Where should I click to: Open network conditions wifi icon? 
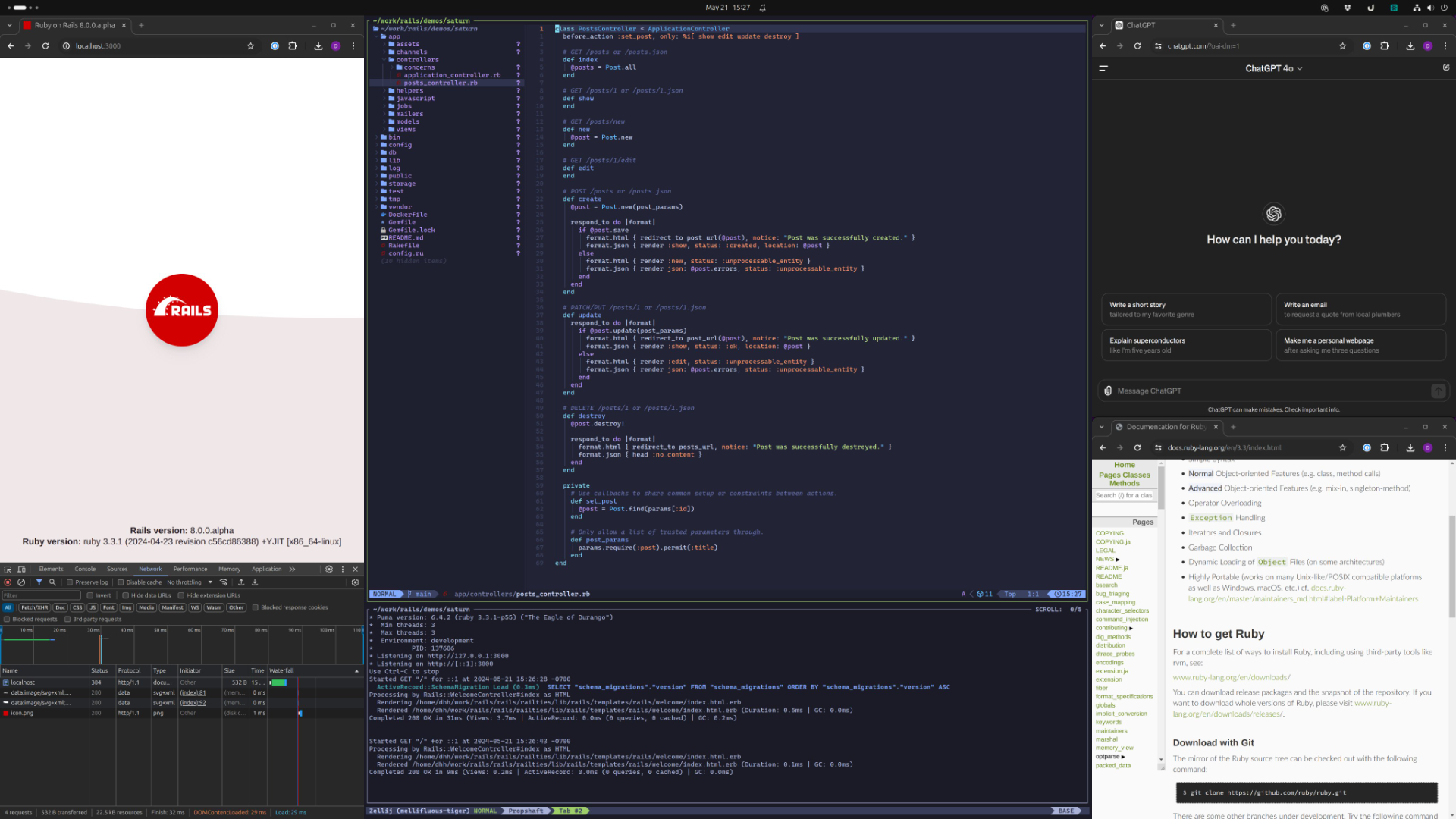pyautogui.click(x=224, y=582)
